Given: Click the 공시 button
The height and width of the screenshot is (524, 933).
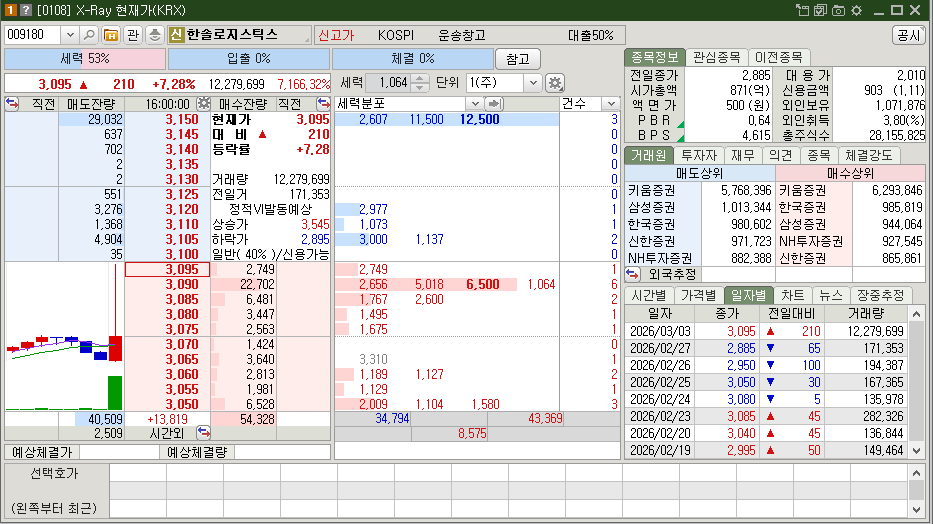Looking at the screenshot, I should [908, 35].
